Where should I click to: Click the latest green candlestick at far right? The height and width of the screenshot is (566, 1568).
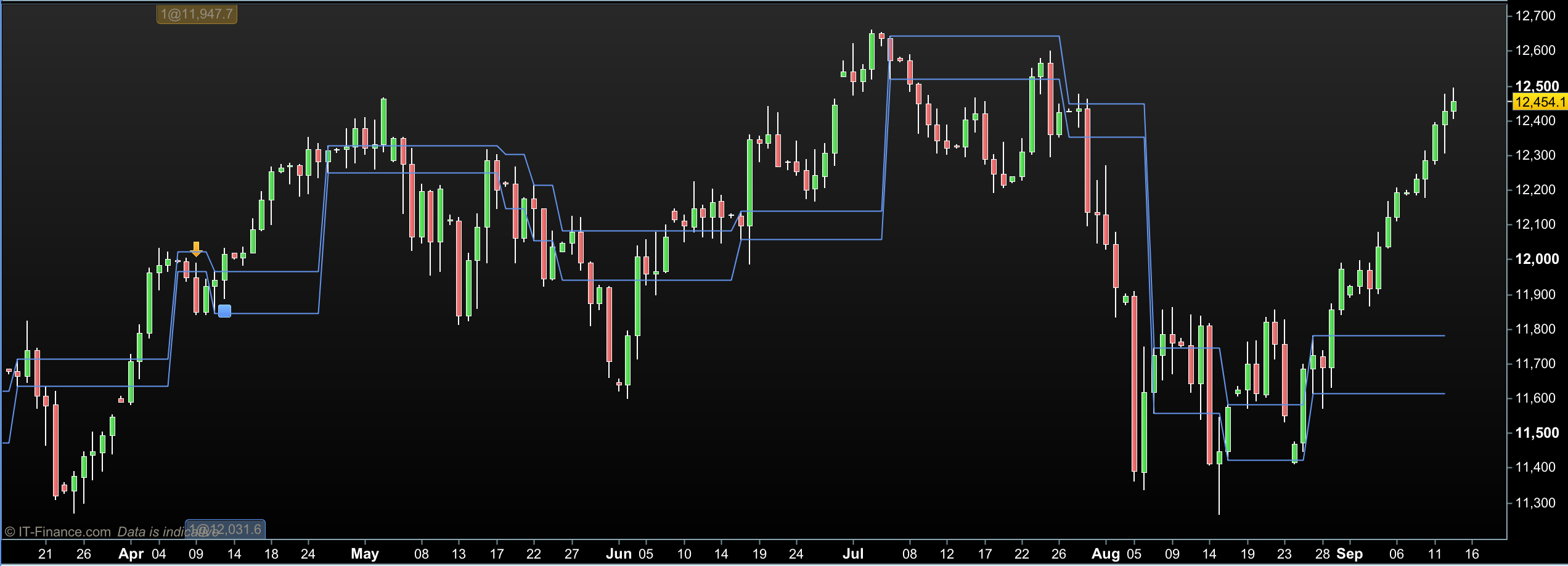click(1453, 106)
